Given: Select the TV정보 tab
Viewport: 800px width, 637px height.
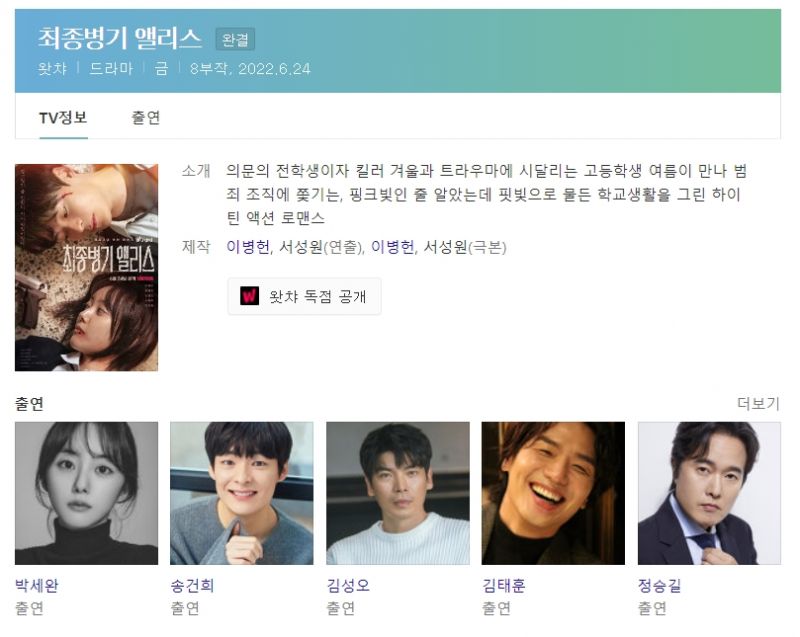Looking at the screenshot, I should click(63, 118).
